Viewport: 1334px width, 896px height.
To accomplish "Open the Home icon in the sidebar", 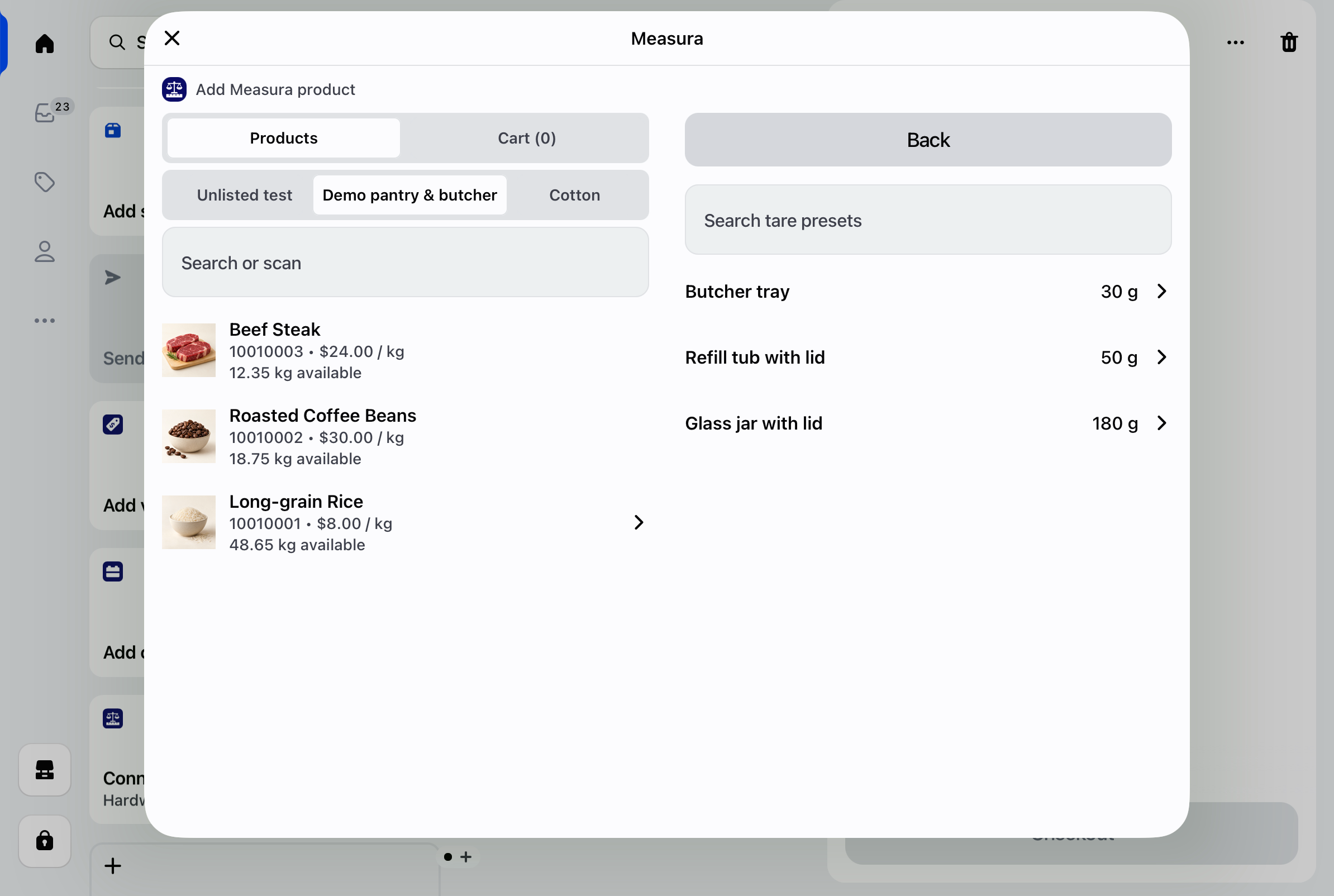I will tap(45, 44).
